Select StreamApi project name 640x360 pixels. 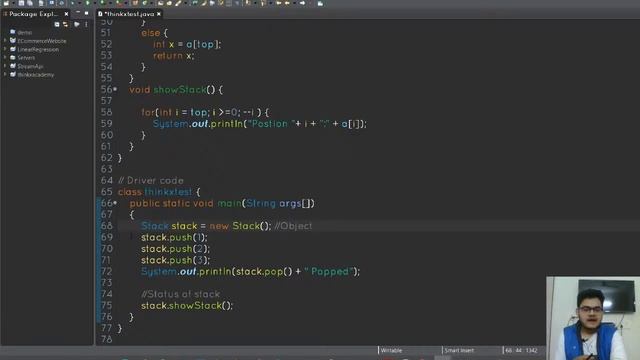pos(30,66)
